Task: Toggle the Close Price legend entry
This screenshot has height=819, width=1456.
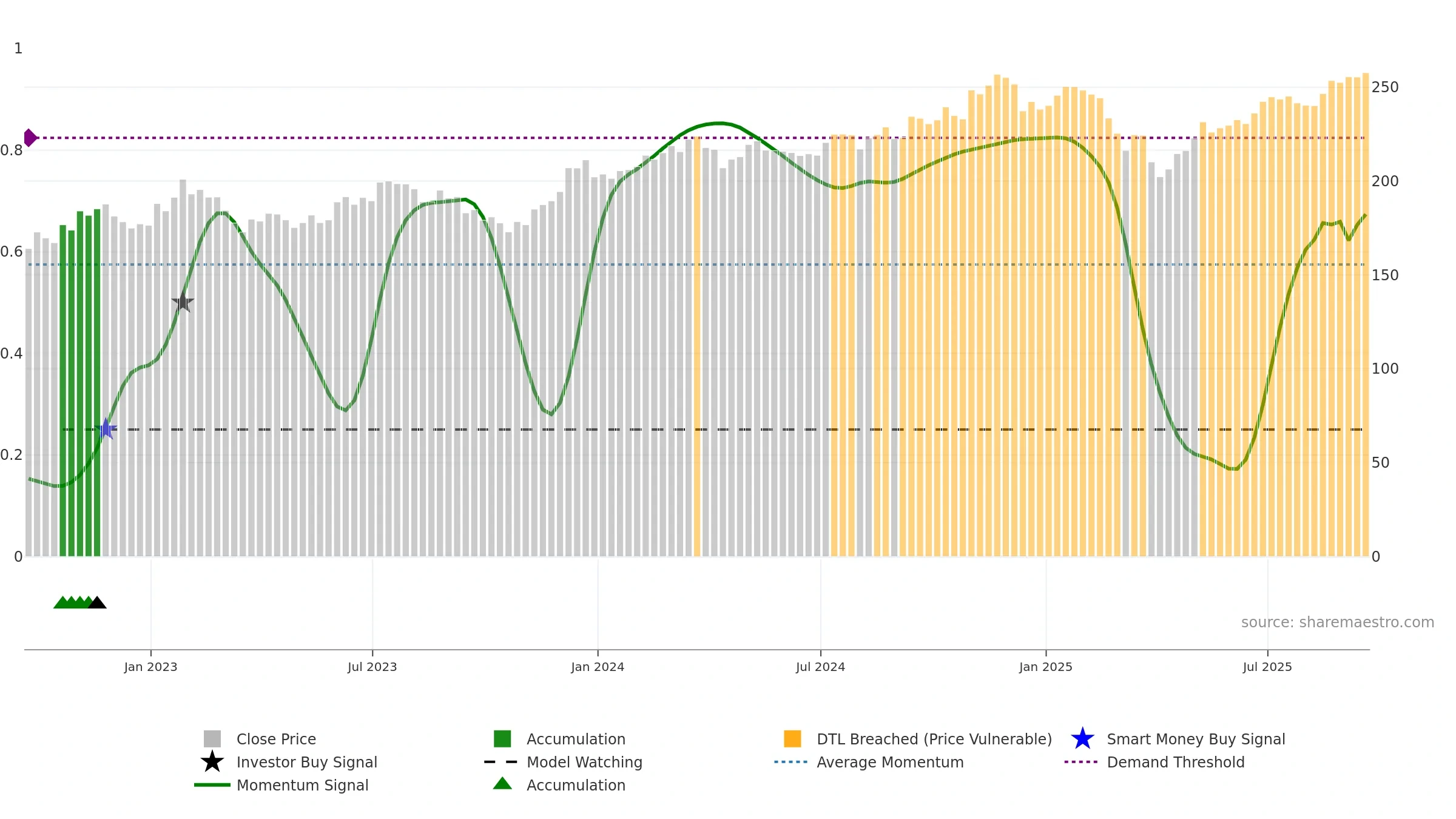Action: [x=260, y=739]
